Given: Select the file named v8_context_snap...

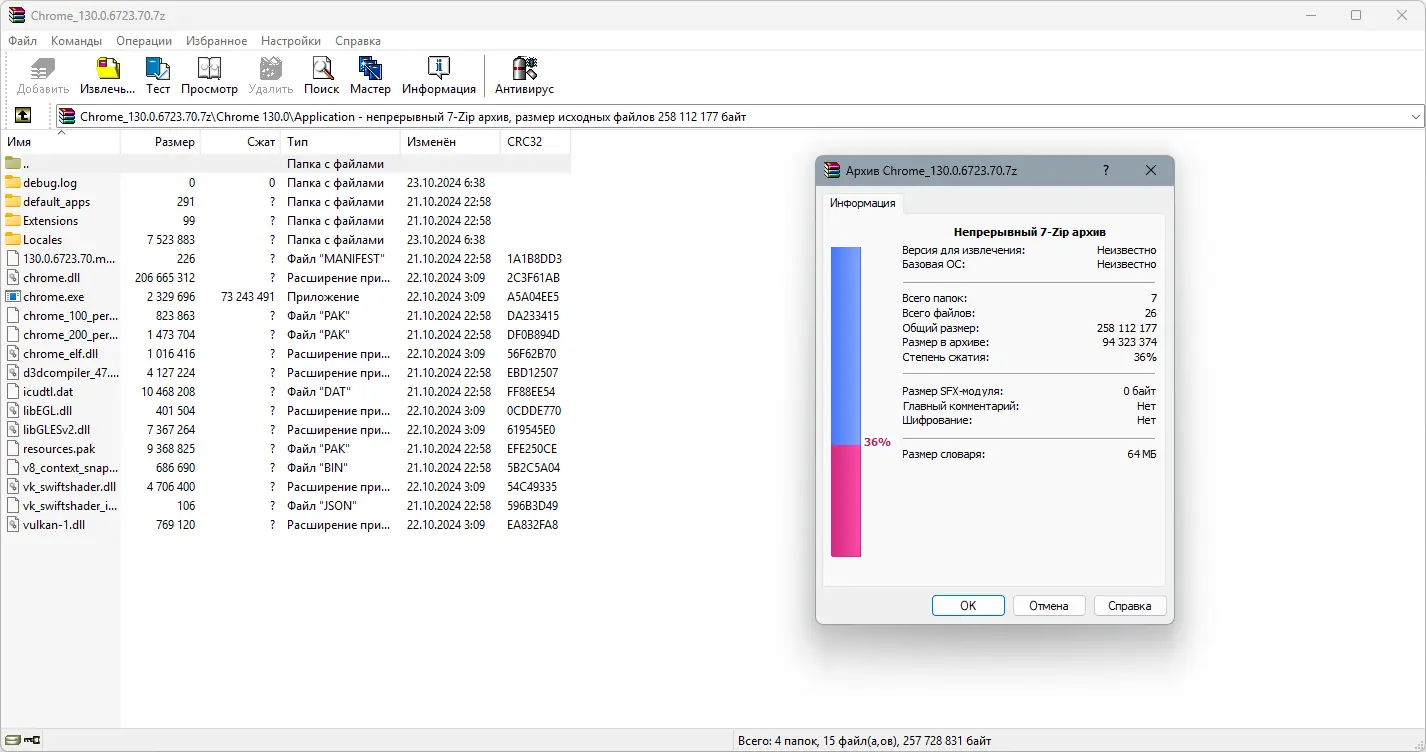Looking at the screenshot, I should (71, 467).
